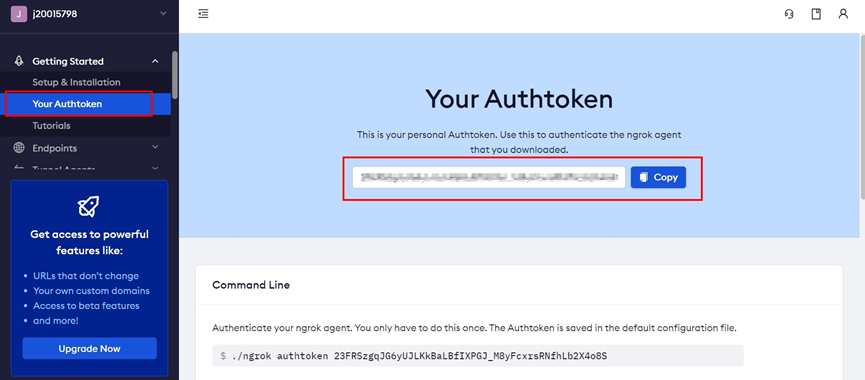Click the clipboard icon on Copy button
This screenshot has width=865, height=380.
[x=643, y=178]
